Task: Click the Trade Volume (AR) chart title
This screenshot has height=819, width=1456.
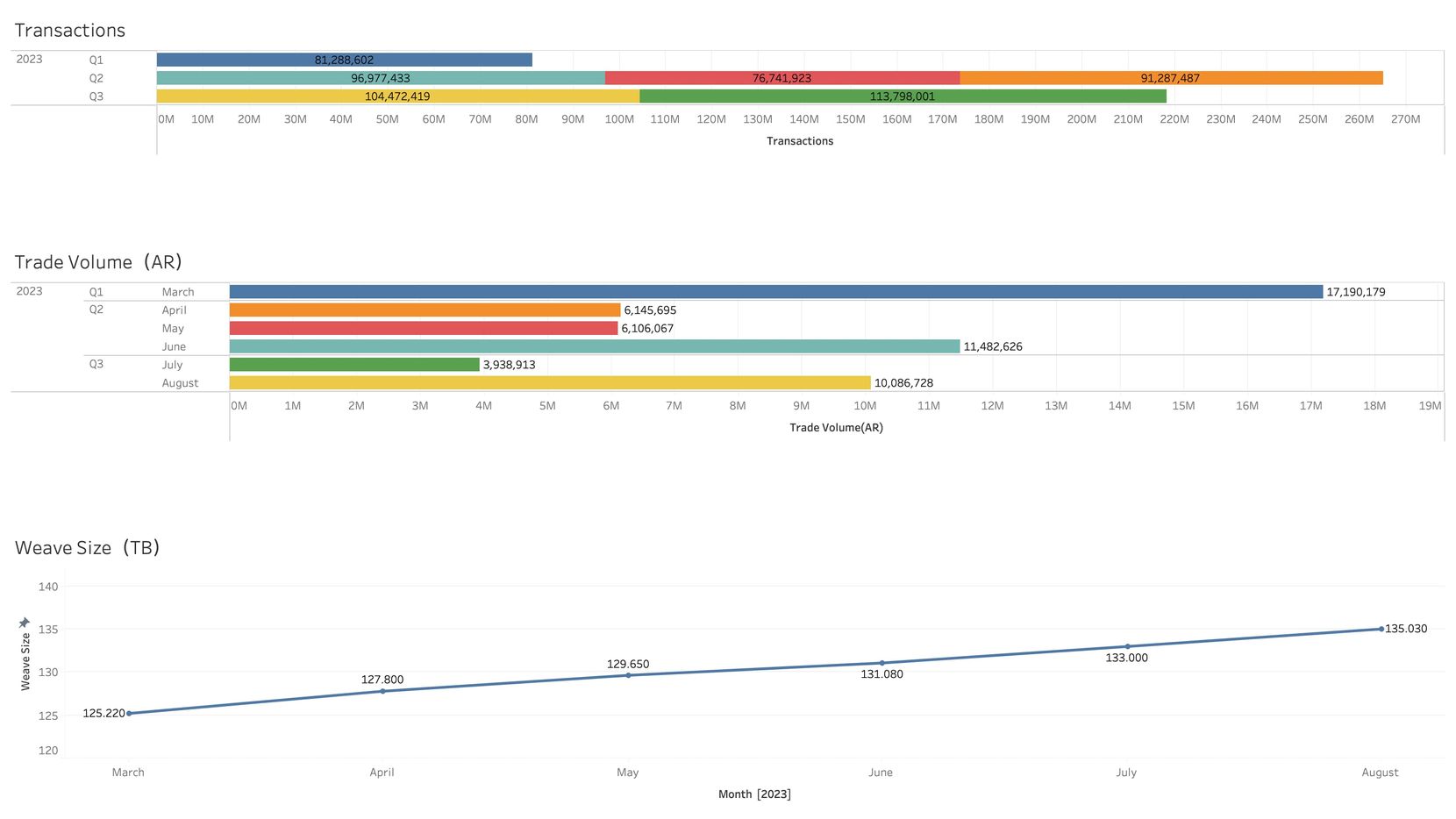Action: (98, 262)
